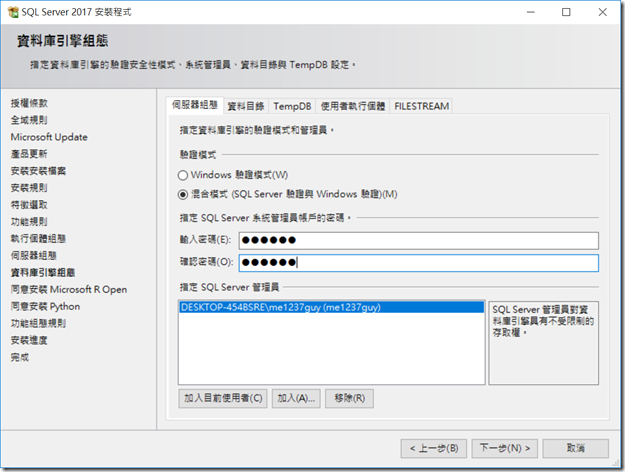Switch to the 資料目錄 tab
The image size is (625, 472).
246,106
